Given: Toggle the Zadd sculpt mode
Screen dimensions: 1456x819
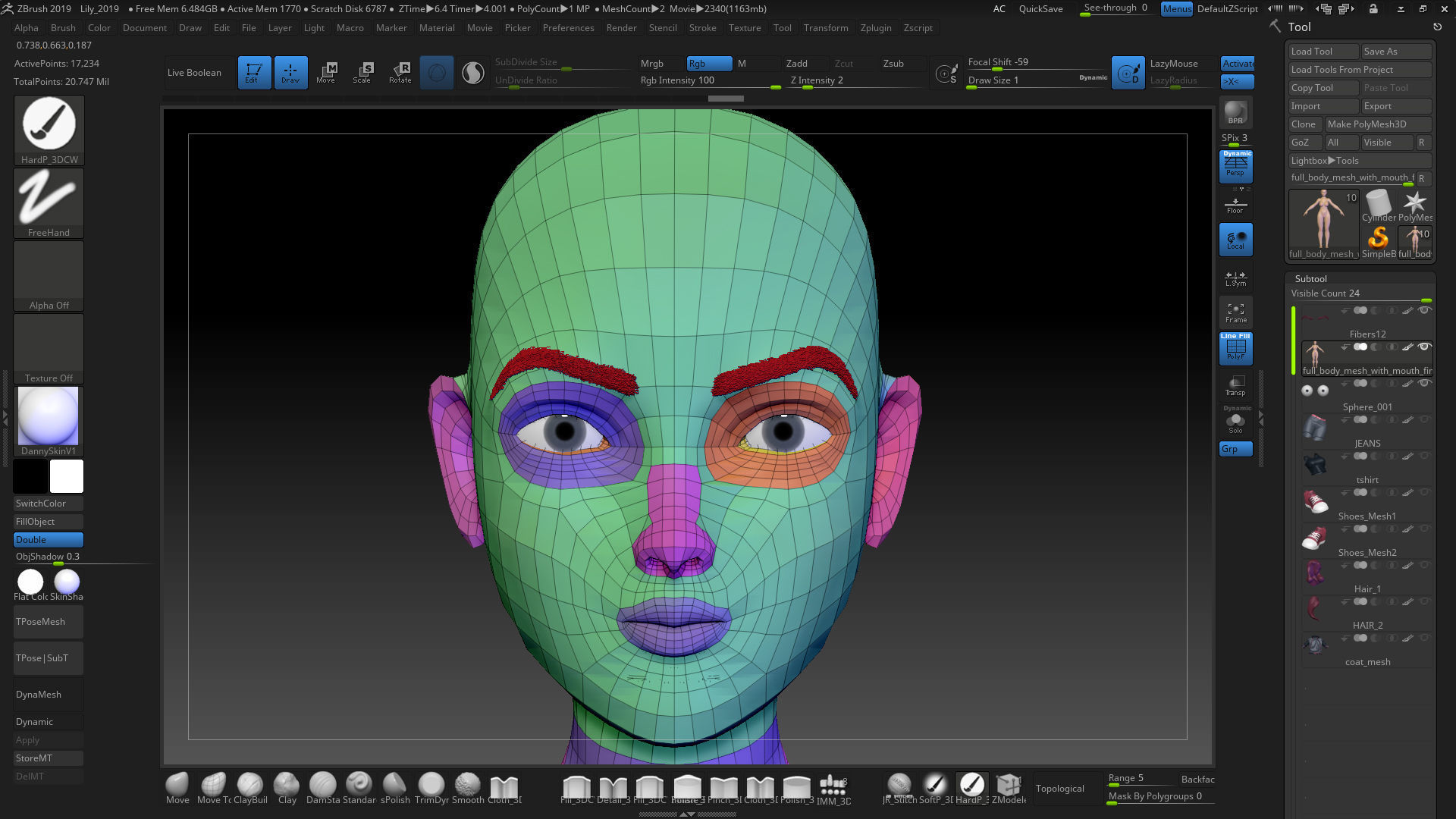Looking at the screenshot, I should tap(804, 64).
